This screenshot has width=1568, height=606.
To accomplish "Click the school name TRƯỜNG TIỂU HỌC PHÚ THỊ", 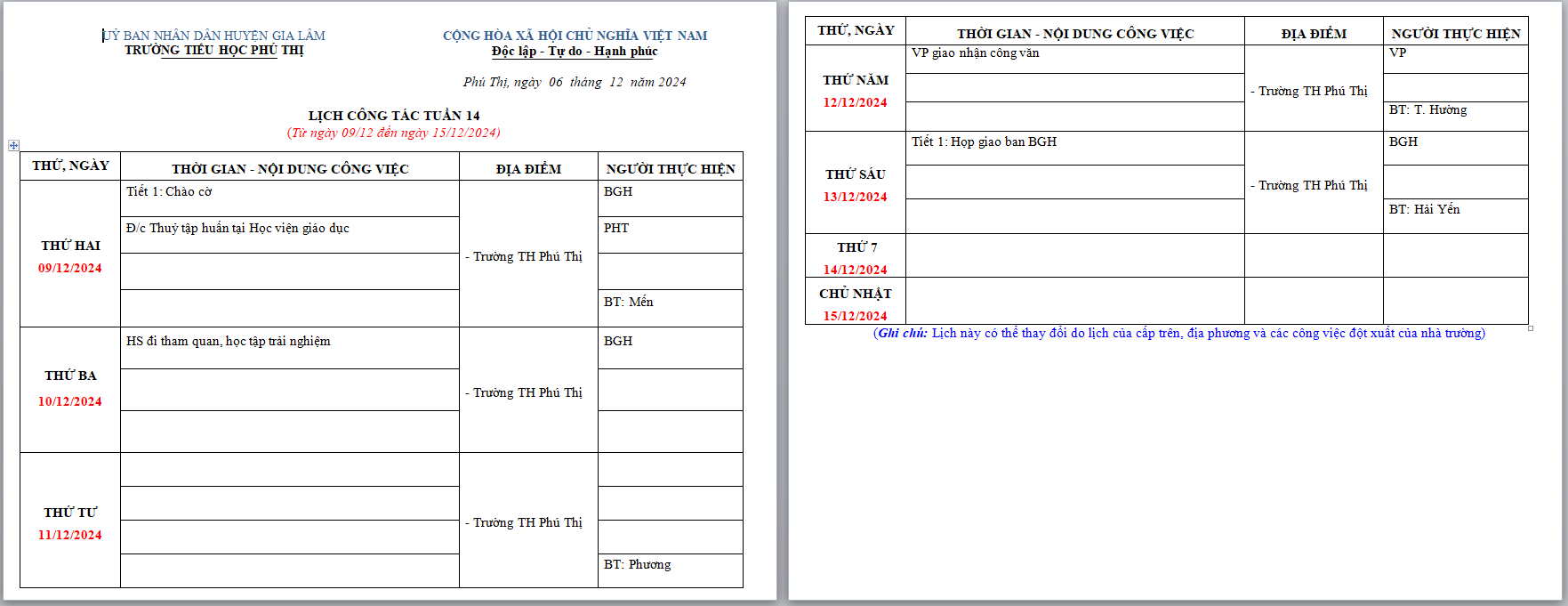I will coord(214,51).
